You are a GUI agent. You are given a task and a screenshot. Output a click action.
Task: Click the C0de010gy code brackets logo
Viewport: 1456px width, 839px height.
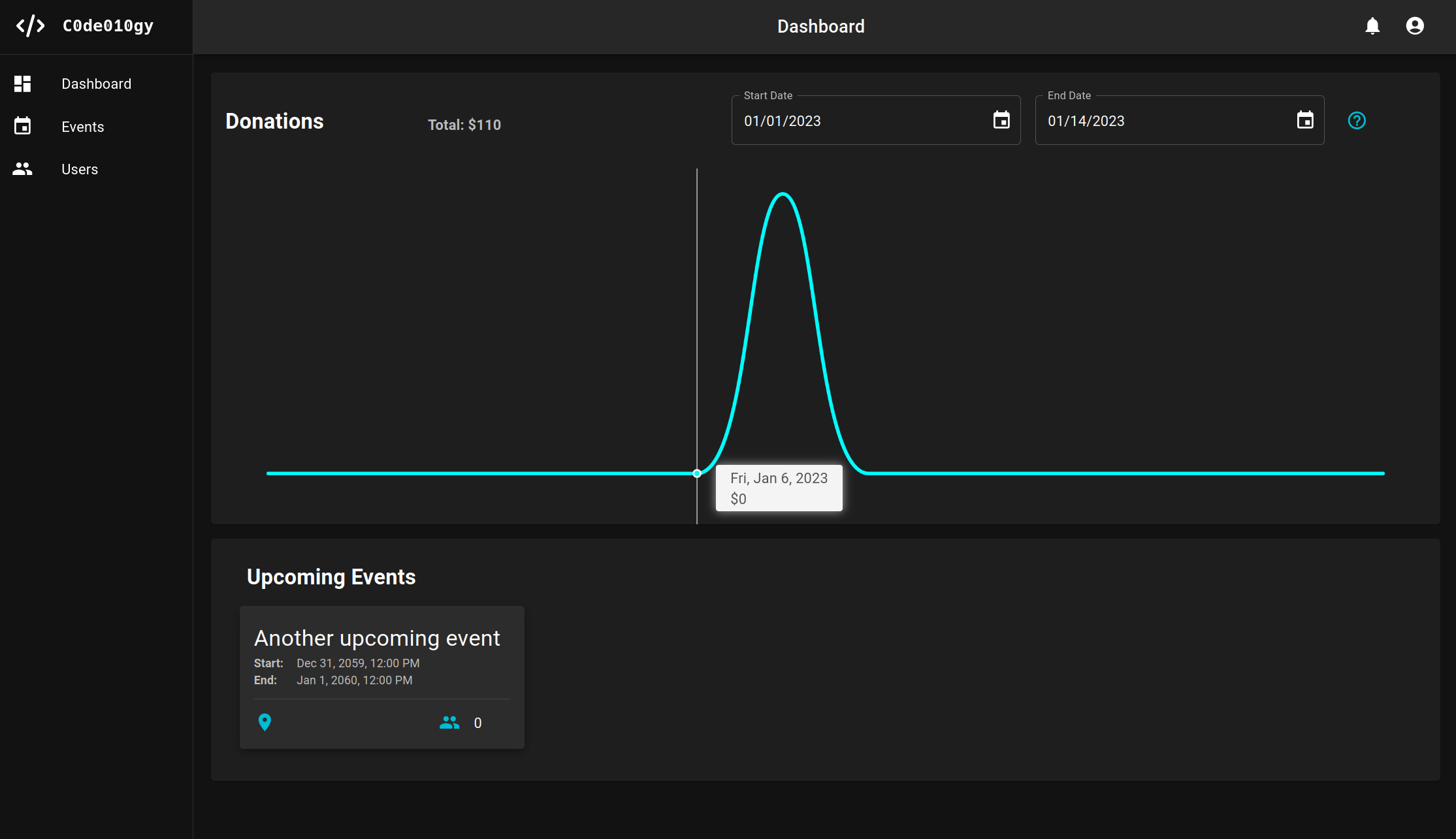[30, 26]
